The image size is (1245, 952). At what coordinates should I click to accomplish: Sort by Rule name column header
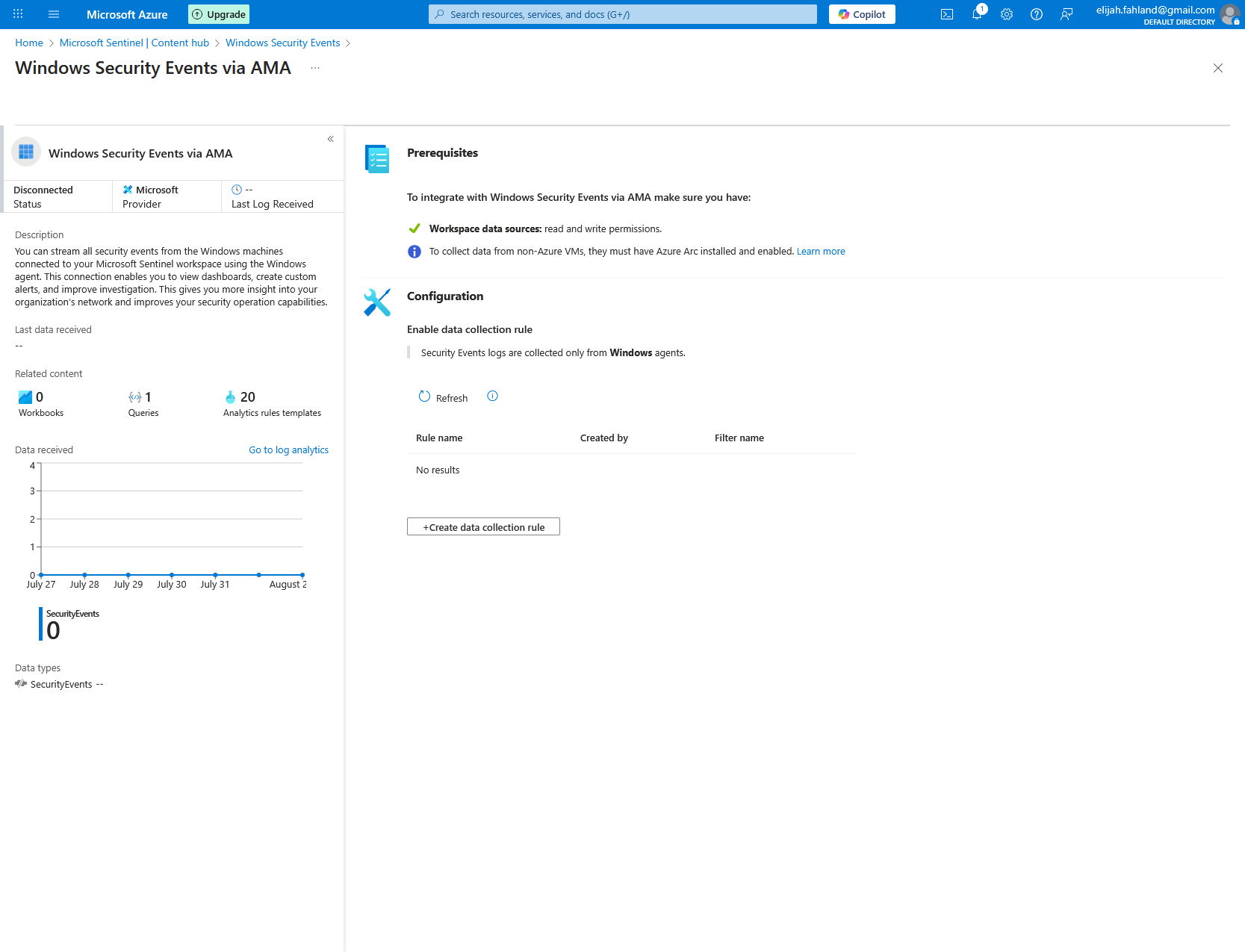point(439,438)
